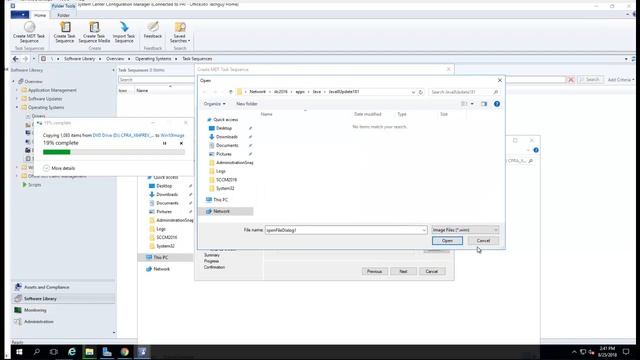Open the Windows Start menu

pos(19,352)
